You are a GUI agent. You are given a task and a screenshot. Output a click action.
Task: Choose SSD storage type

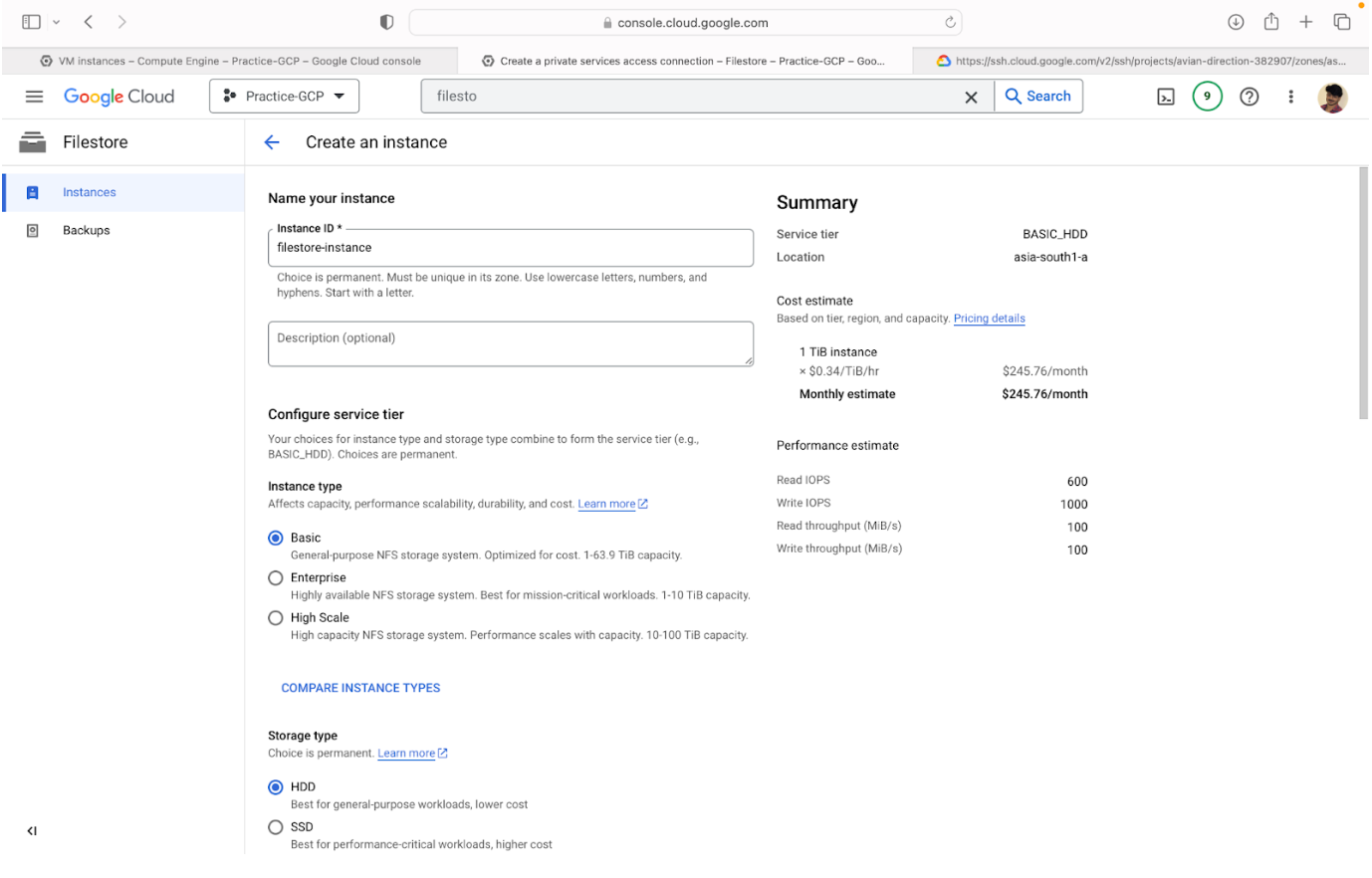pyautogui.click(x=275, y=826)
